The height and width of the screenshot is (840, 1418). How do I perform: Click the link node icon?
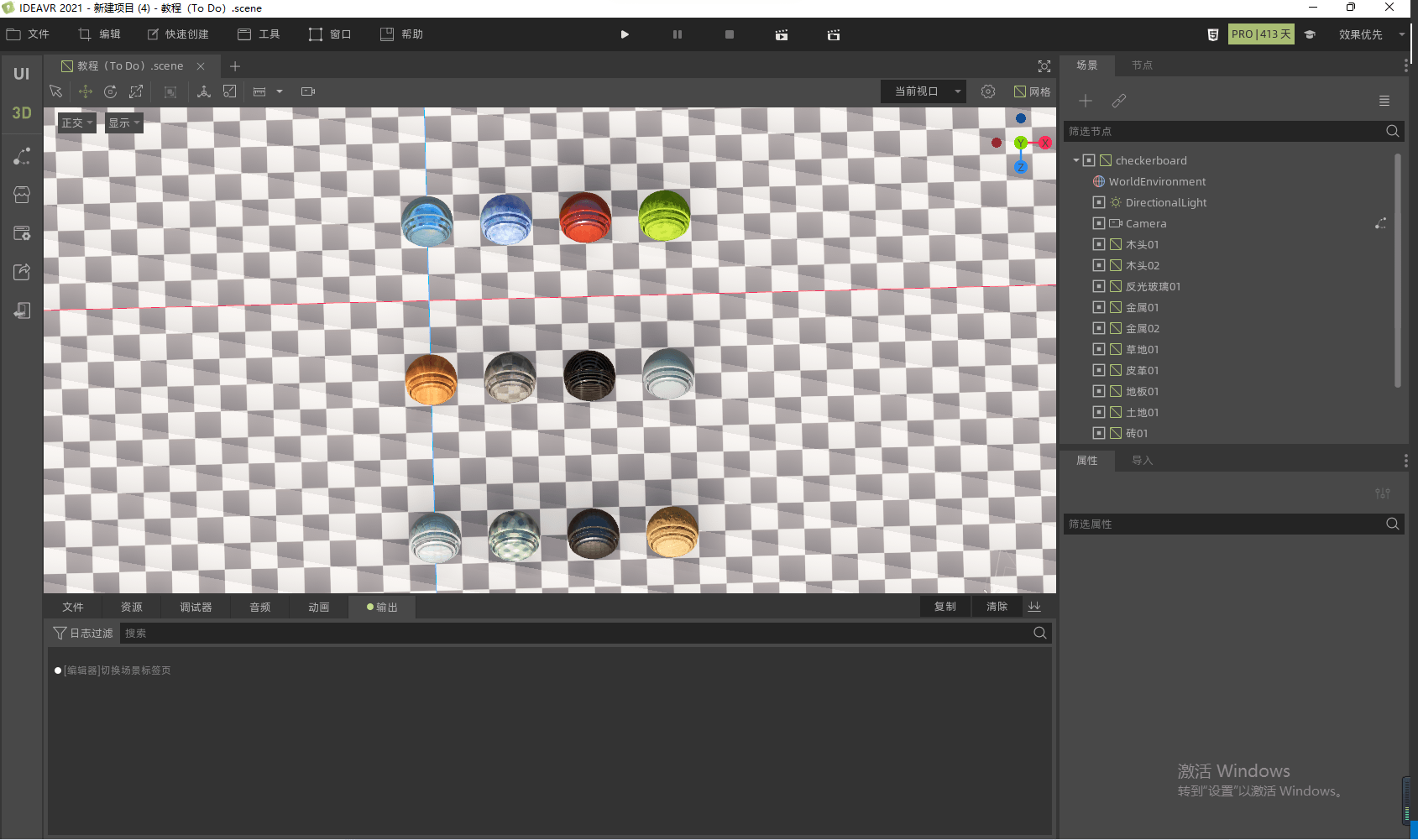pos(1119,101)
